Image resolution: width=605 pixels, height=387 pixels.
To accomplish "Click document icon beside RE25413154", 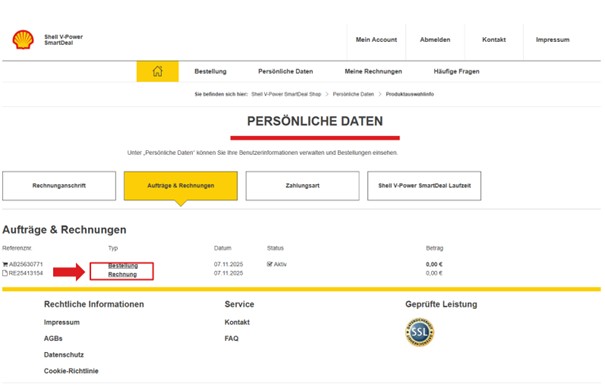I will coord(5,273).
